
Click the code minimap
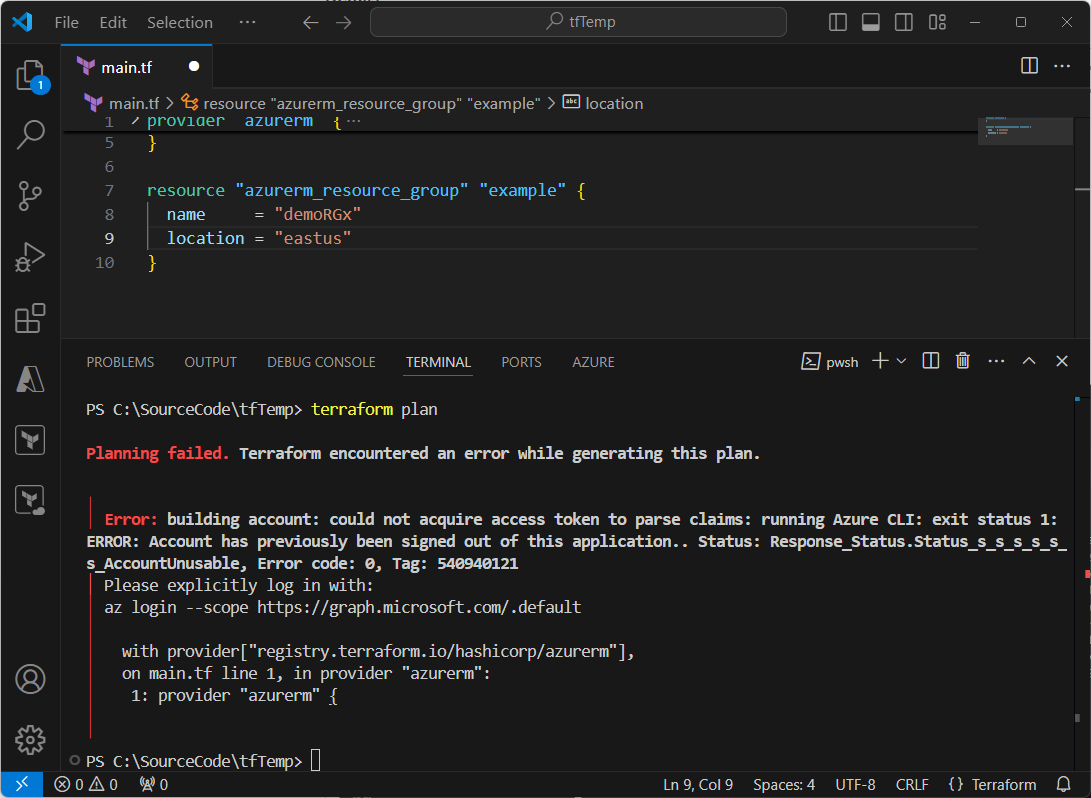pos(1025,131)
